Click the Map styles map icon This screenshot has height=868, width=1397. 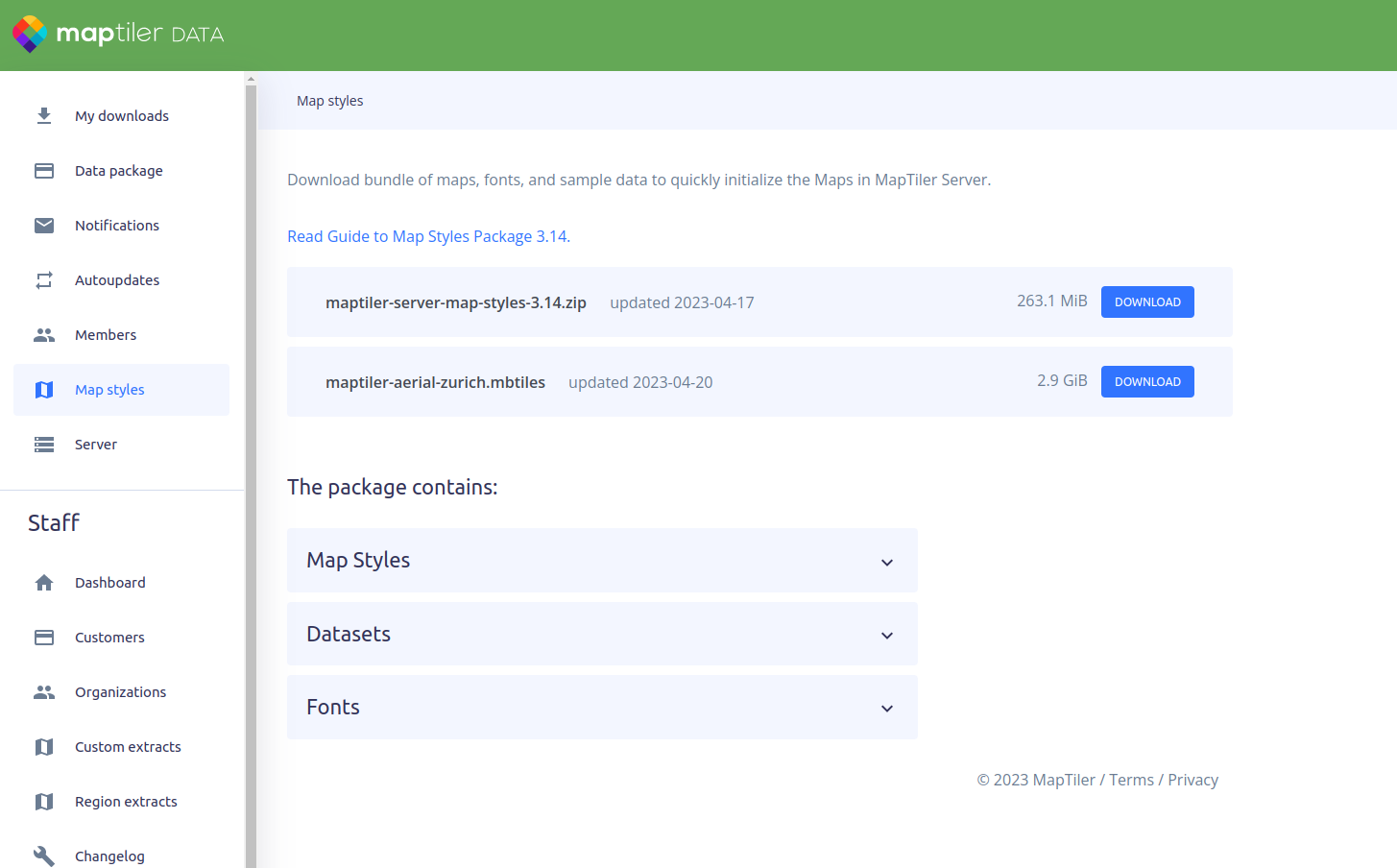click(x=44, y=390)
